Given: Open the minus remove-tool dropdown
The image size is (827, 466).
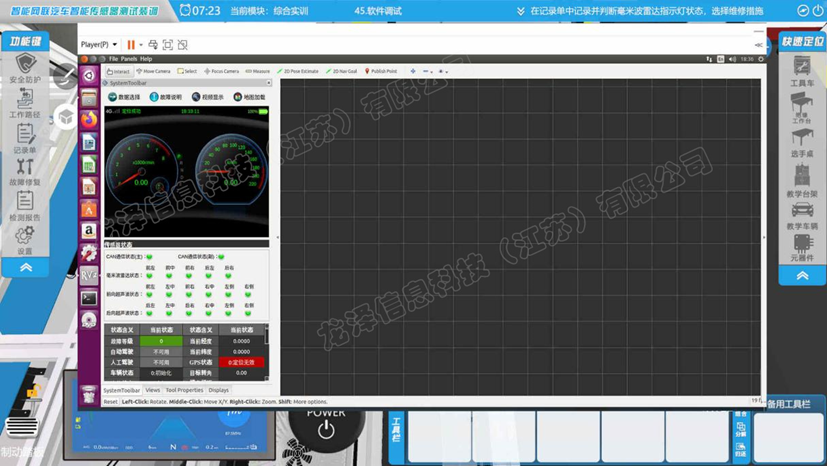Looking at the screenshot, I should click(428, 71).
